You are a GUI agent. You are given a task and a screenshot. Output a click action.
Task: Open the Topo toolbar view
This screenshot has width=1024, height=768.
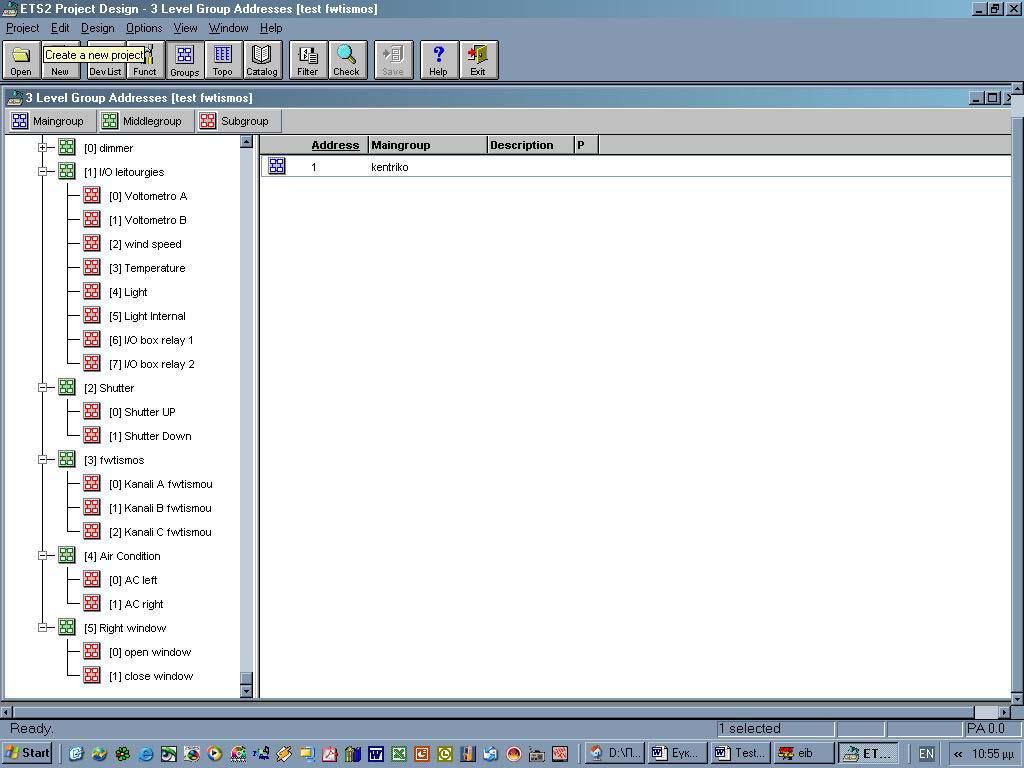pos(223,60)
